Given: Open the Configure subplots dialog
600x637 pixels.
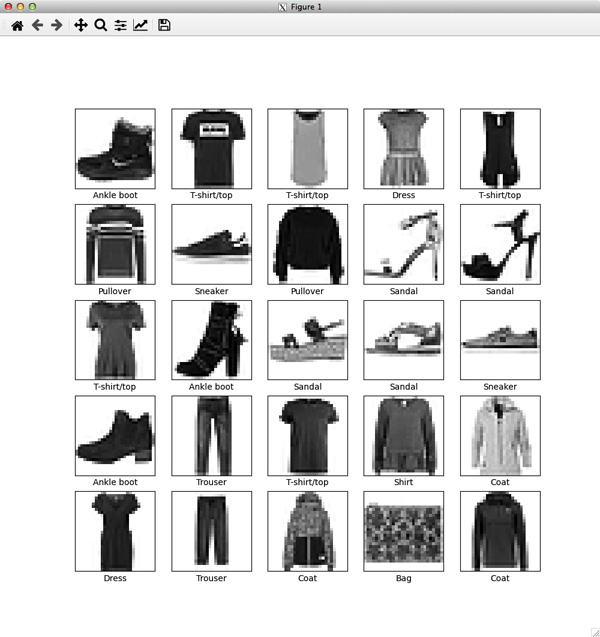Looking at the screenshot, I should point(120,26).
